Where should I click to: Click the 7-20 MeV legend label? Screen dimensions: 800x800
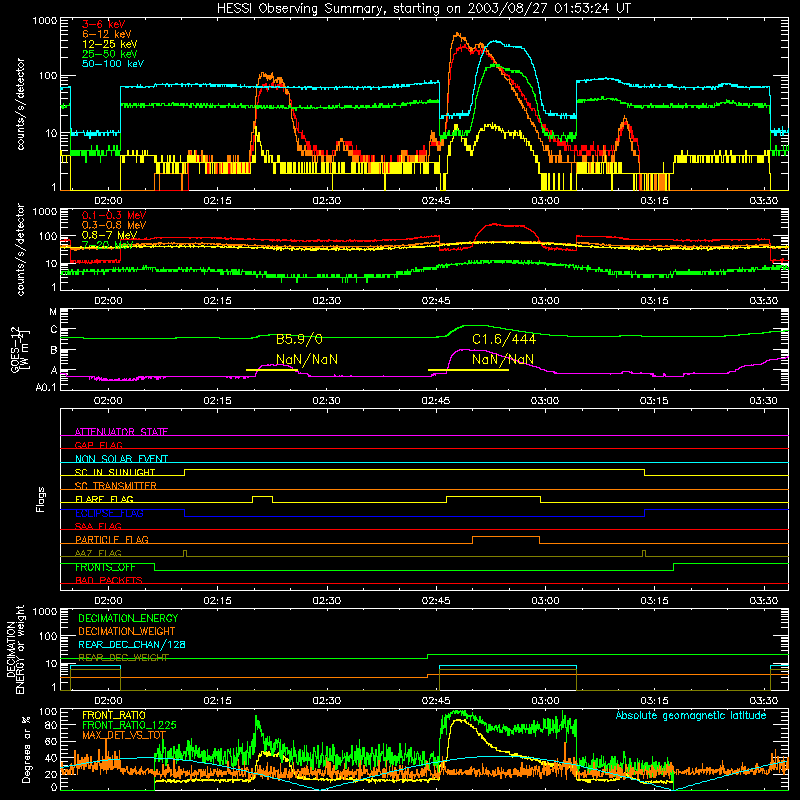(x=107, y=245)
